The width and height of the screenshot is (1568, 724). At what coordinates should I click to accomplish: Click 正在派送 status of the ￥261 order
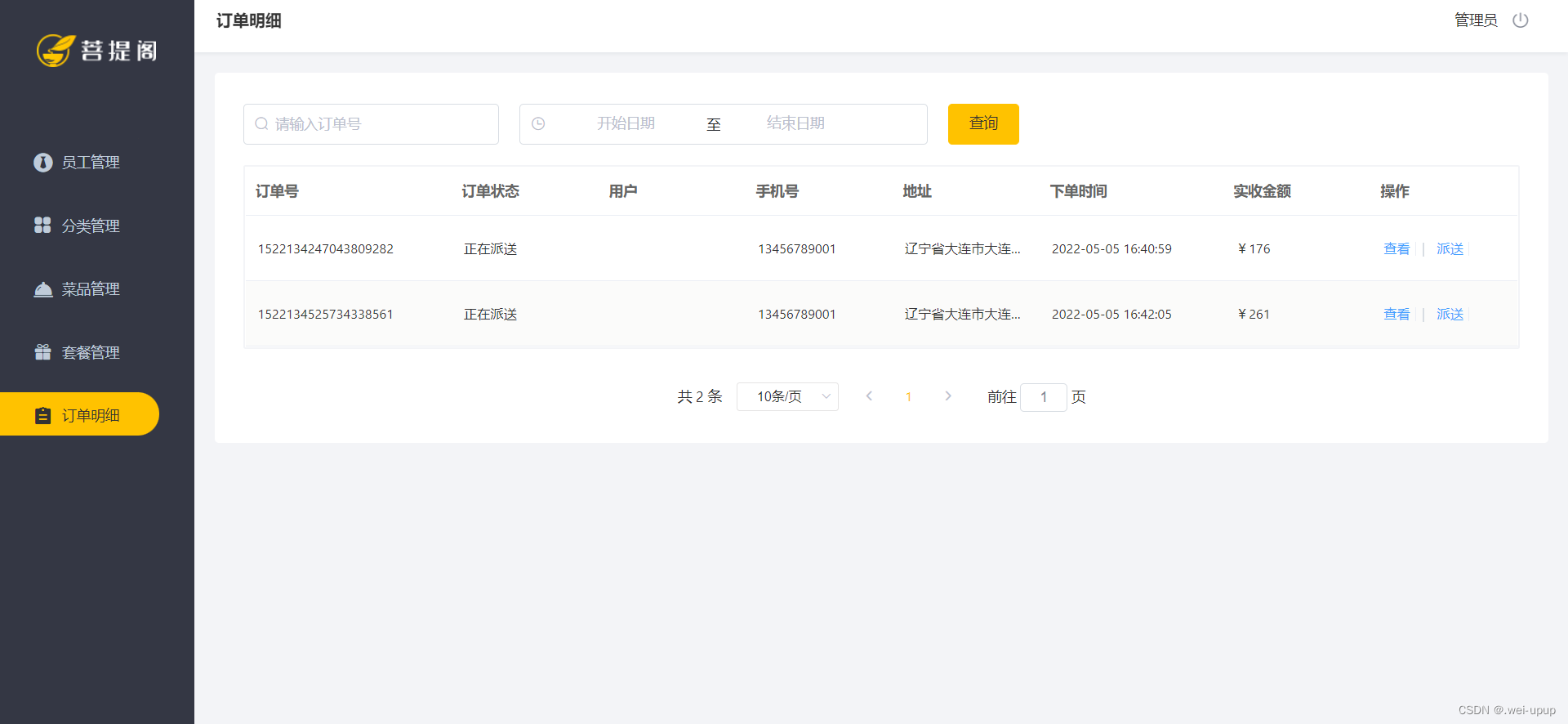(491, 315)
